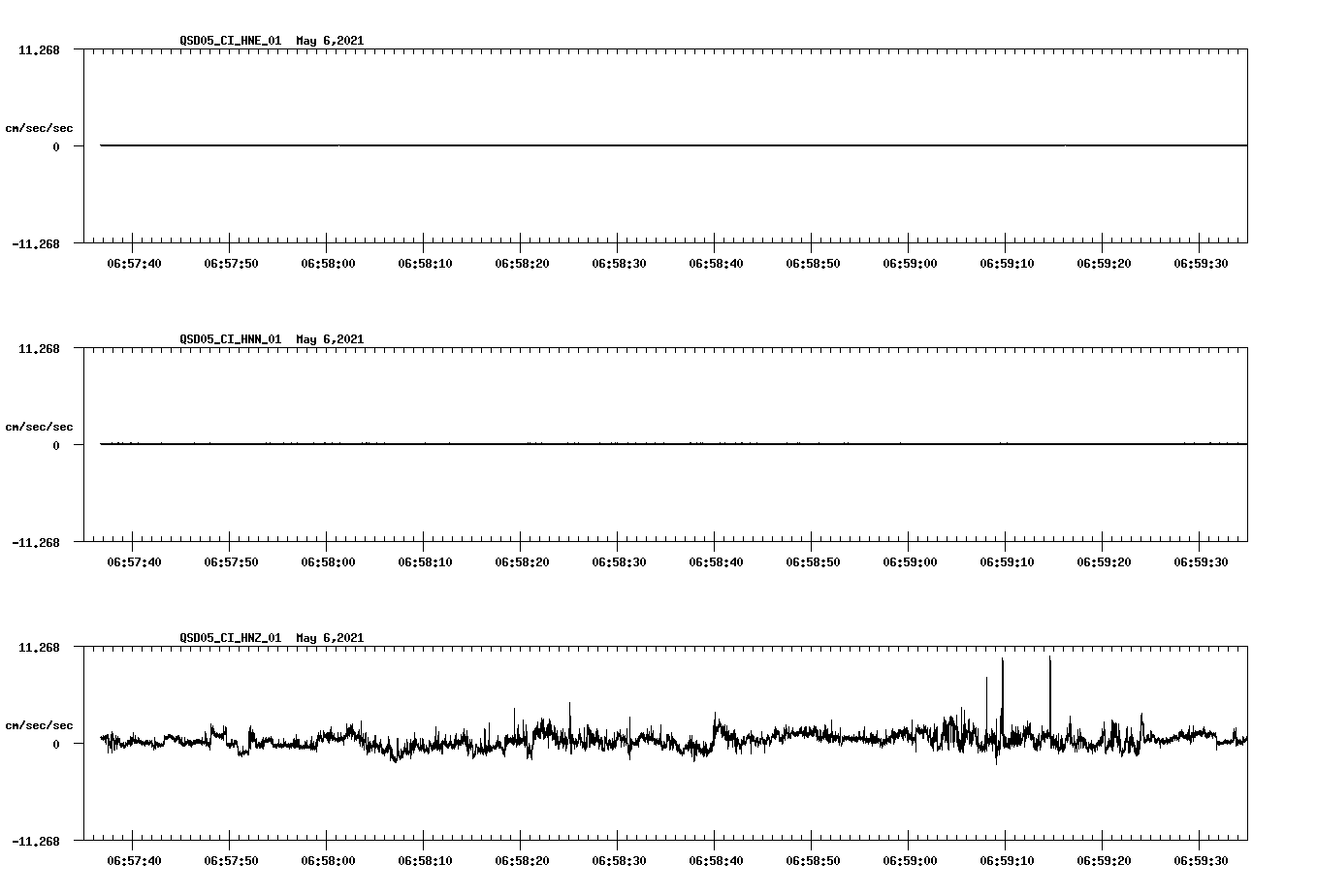Select the May 6,2021 date label on top plot
The image size is (1317, 896).
pyautogui.click(x=329, y=41)
